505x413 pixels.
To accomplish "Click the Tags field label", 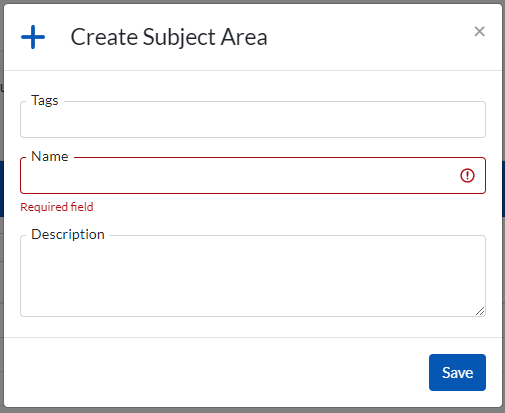I will 45,100.
